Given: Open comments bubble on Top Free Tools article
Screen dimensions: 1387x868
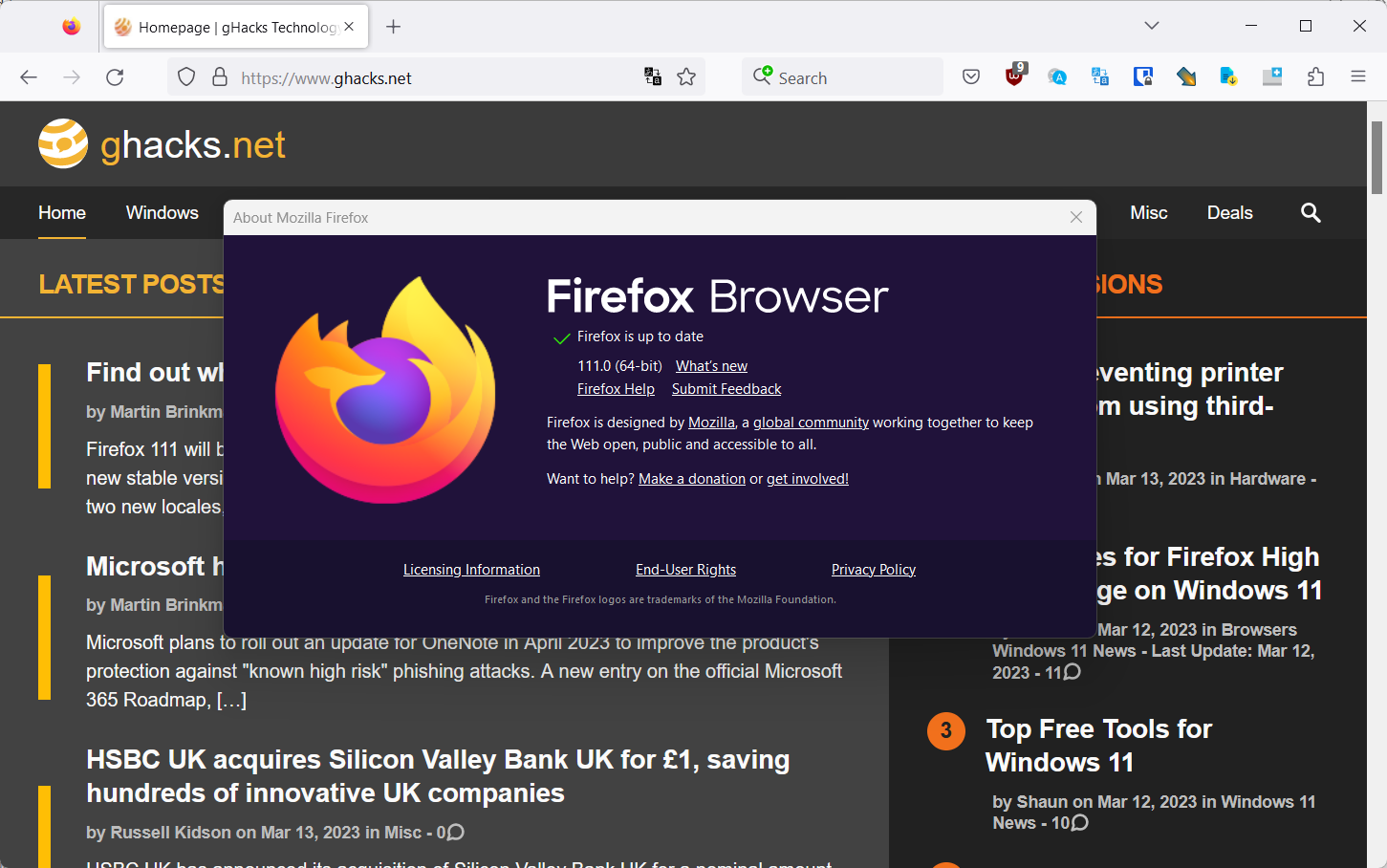Looking at the screenshot, I should click(x=1079, y=823).
